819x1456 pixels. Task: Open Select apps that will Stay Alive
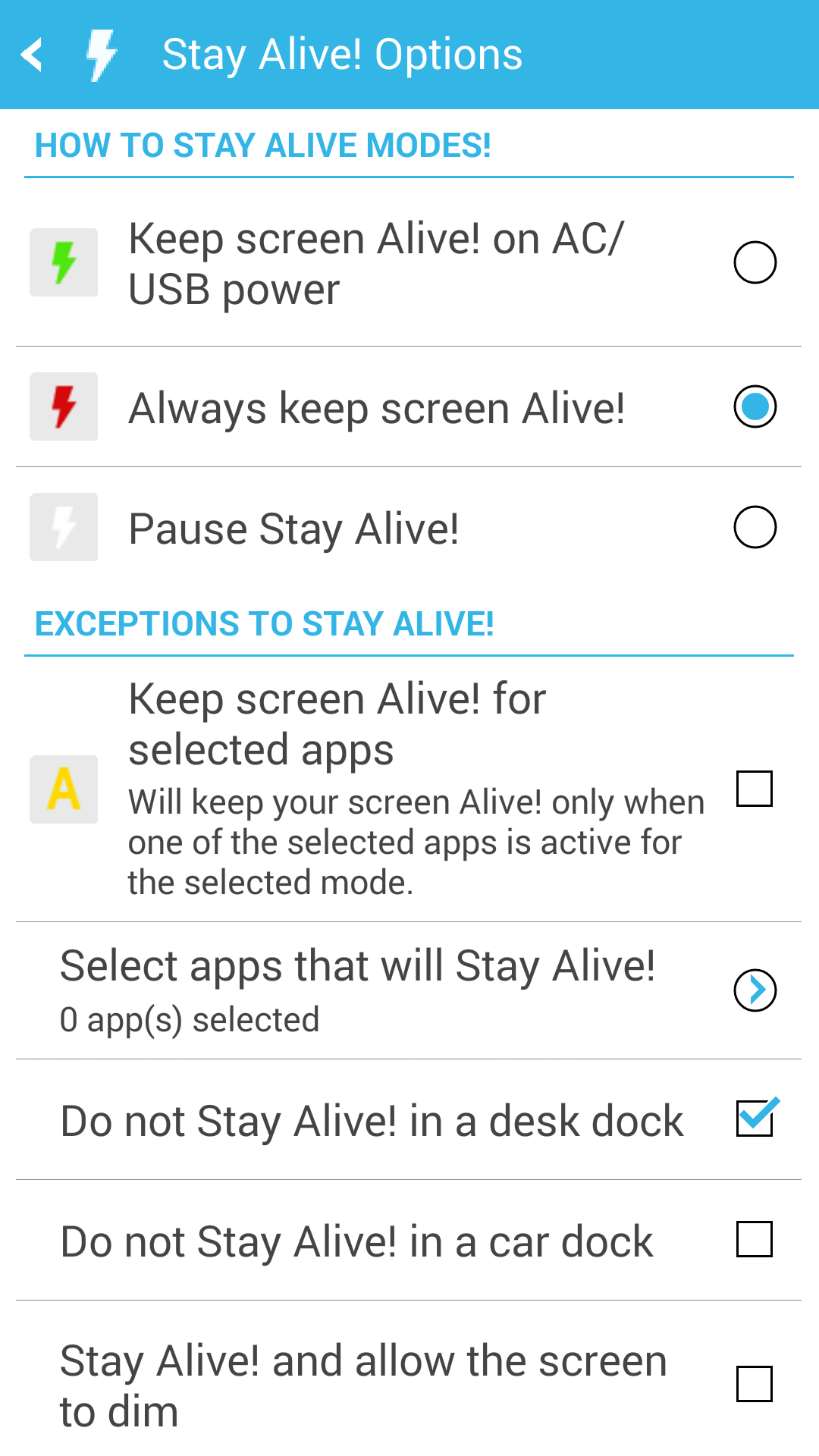(x=409, y=990)
